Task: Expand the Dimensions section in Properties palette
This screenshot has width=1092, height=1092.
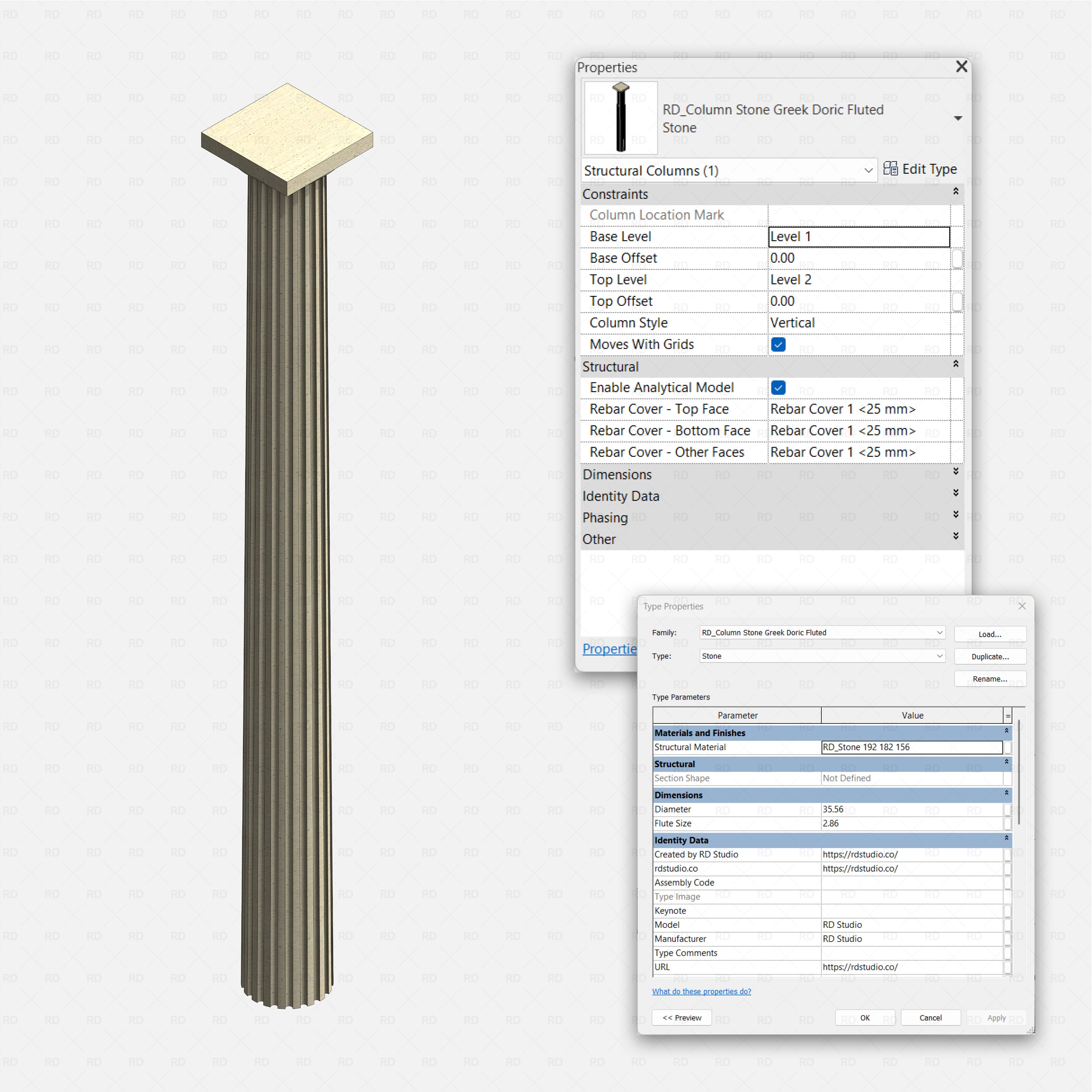Action: pos(956,474)
